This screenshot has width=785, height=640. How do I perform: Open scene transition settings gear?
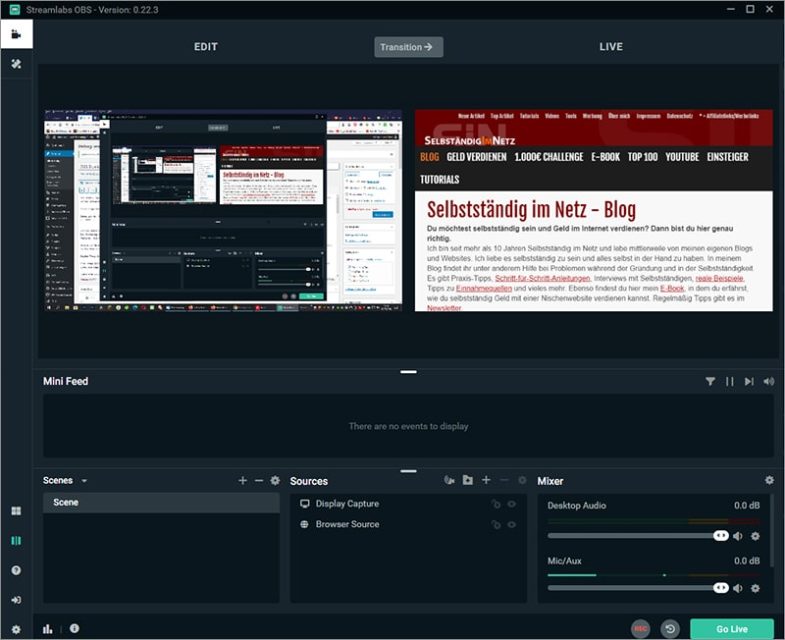[275, 480]
